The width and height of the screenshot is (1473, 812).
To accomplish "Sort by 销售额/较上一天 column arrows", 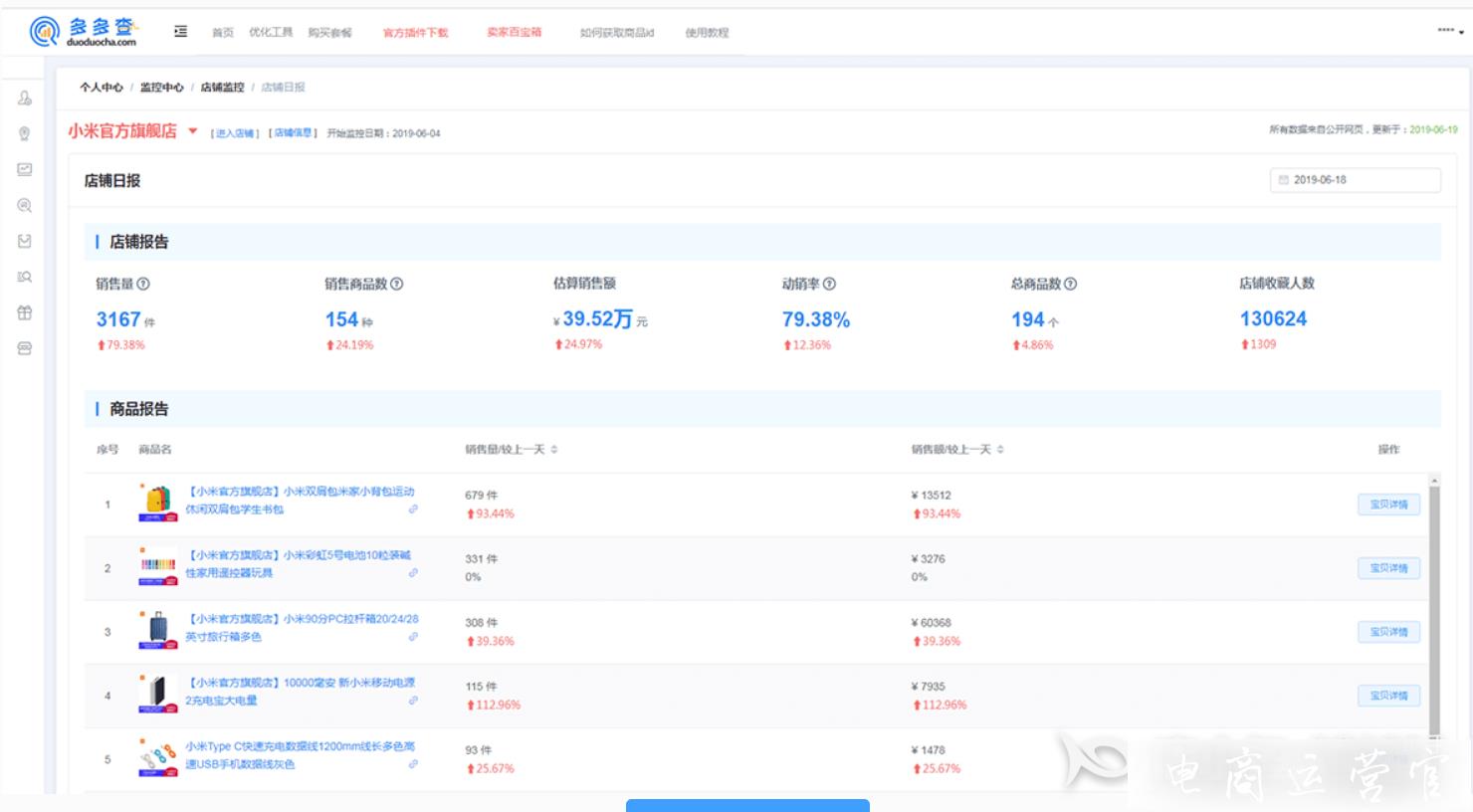I will [x=1000, y=450].
